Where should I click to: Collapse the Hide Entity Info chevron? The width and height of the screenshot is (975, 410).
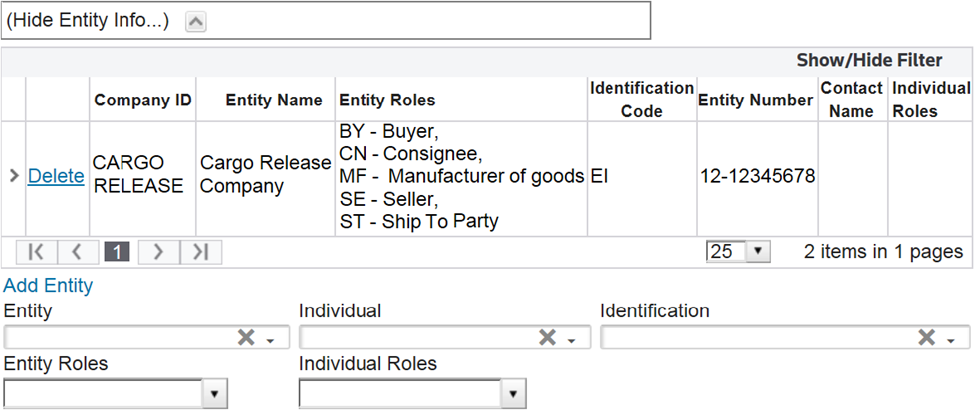(x=196, y=21)
